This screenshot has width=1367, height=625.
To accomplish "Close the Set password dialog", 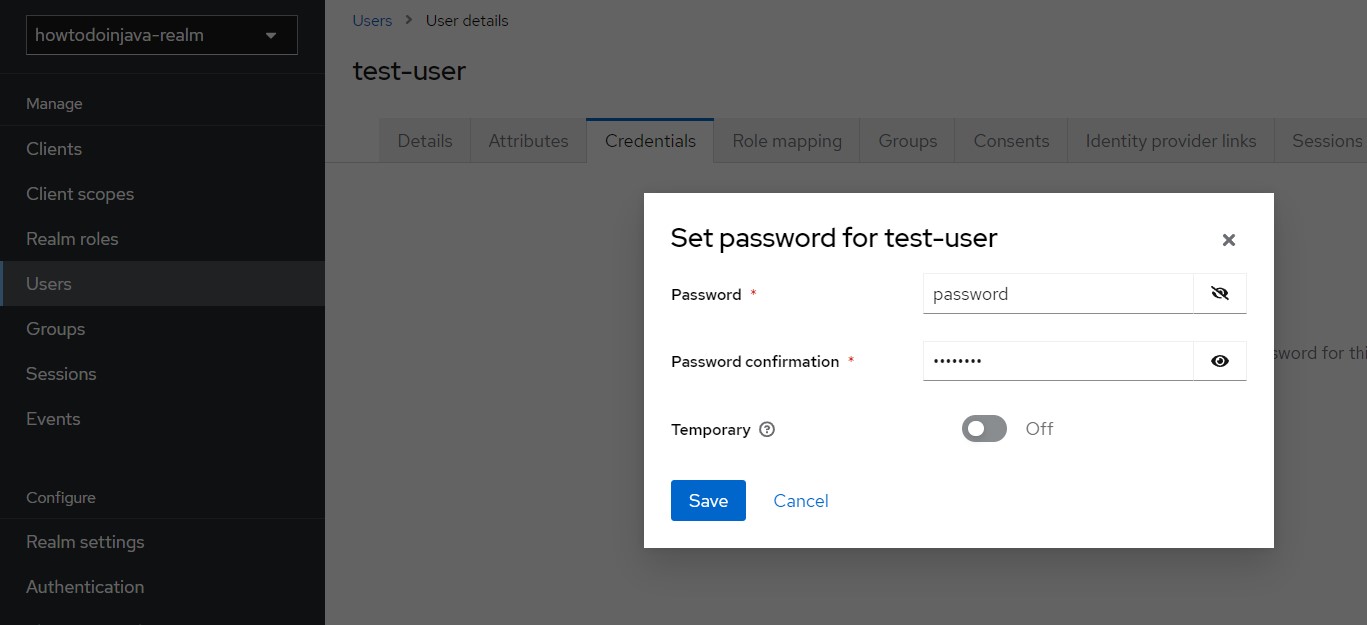I will tap(1228, 240).
